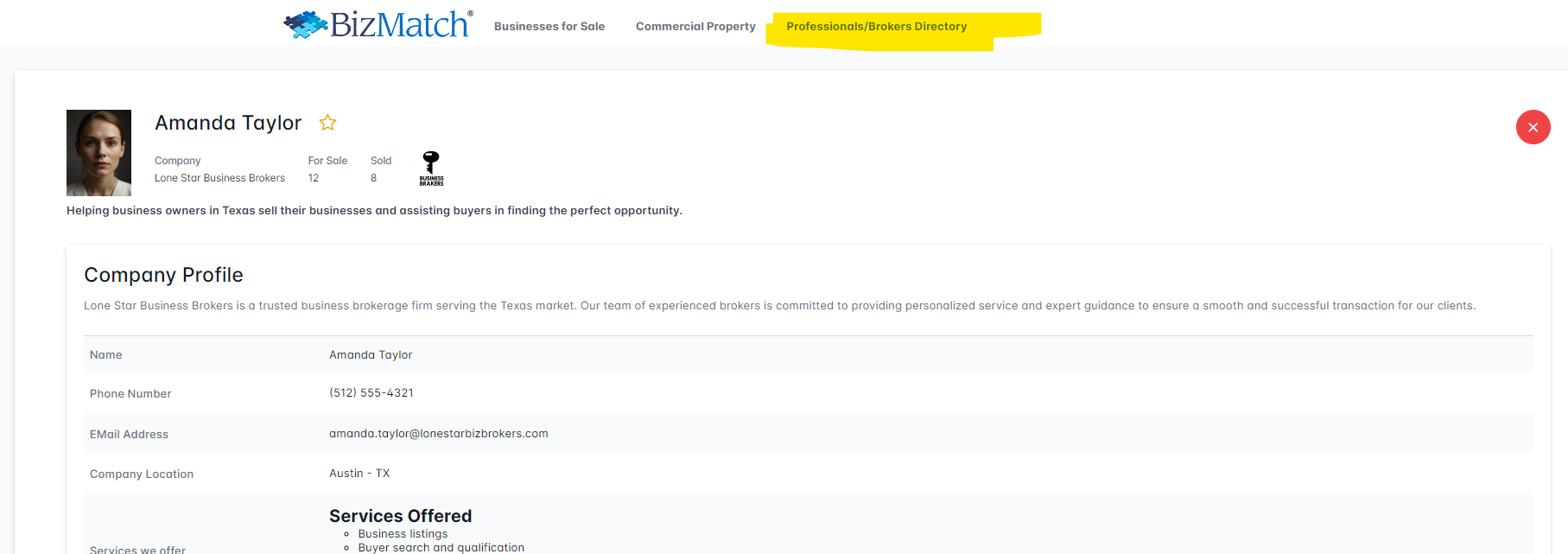Select the Austin - TX company location
1568x554 pixels.
click(359, 474)
